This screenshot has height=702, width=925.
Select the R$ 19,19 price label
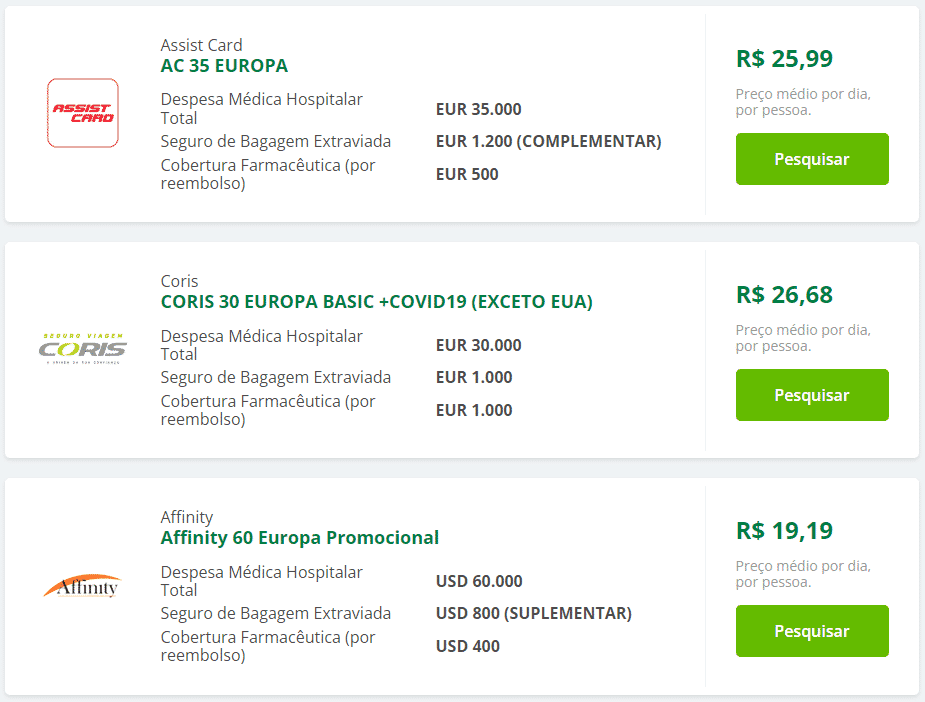click(x=783, y=531)
